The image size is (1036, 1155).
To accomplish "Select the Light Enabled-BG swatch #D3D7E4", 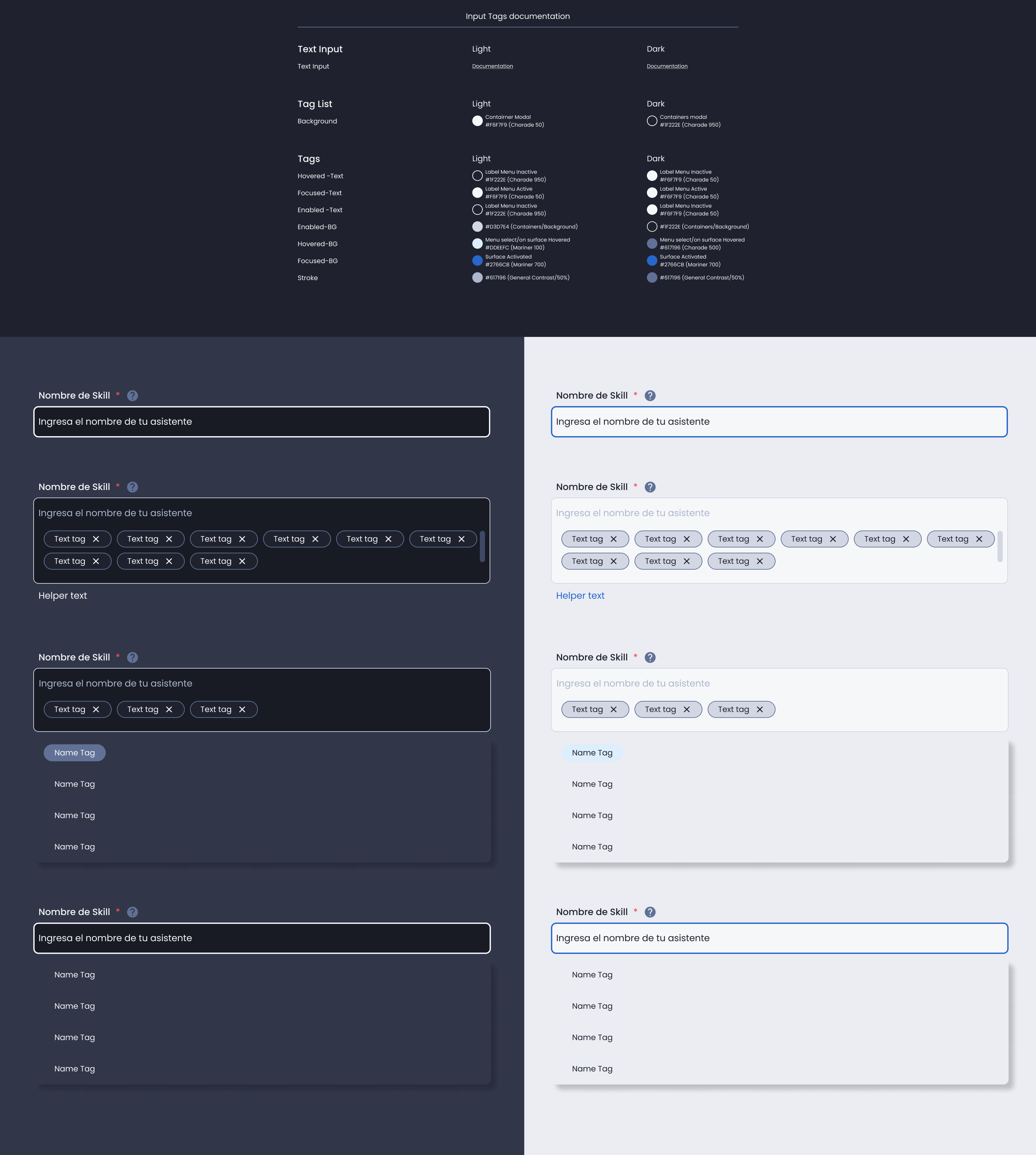I will pyautogui.click(x=478, y=227).
